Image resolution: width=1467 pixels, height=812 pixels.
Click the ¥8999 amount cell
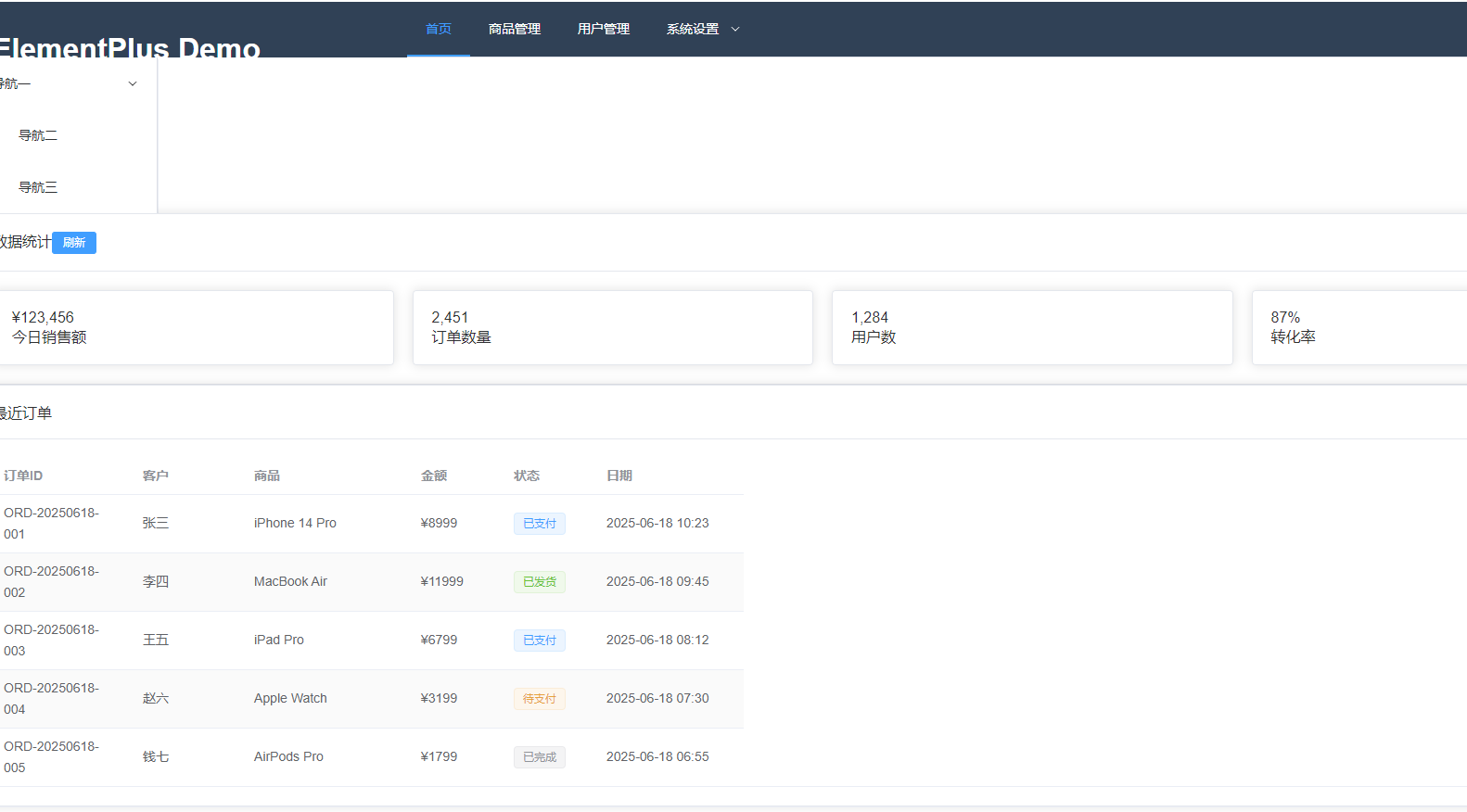[x=440, y=523]
